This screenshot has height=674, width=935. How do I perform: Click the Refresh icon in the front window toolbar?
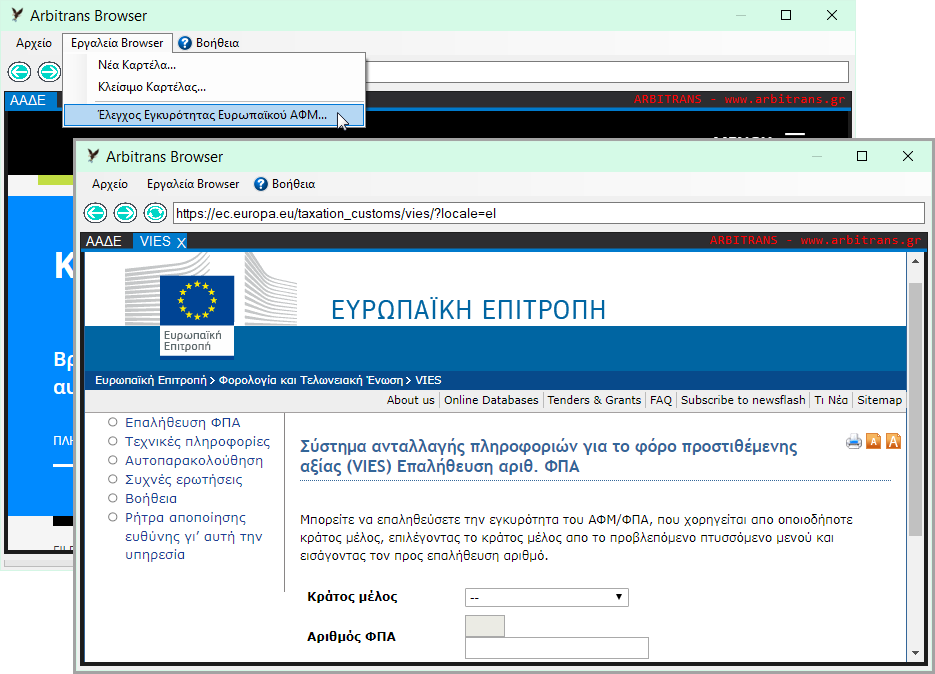click(155, 213)
